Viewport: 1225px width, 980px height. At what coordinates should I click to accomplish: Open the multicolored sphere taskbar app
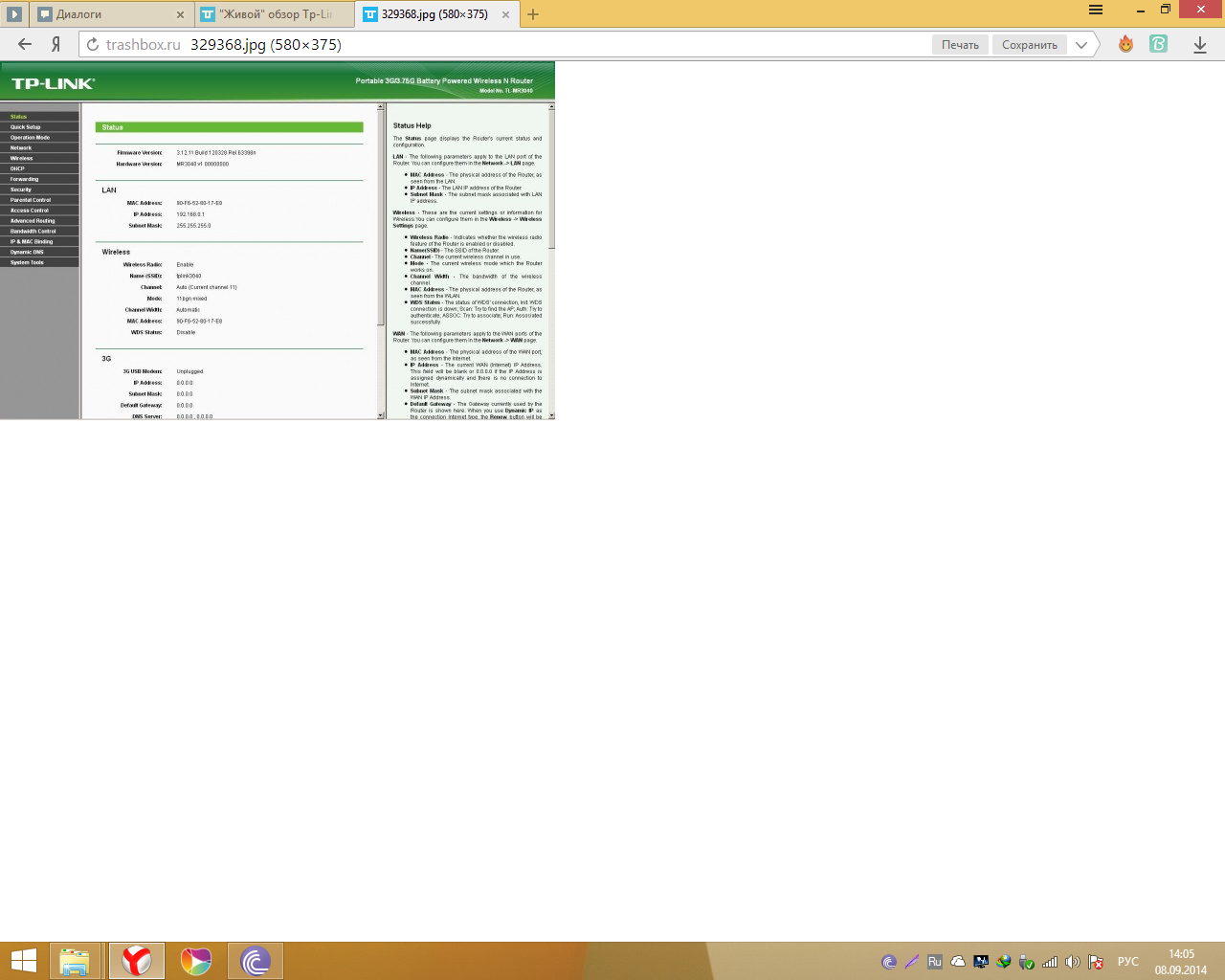coord(195,961)
